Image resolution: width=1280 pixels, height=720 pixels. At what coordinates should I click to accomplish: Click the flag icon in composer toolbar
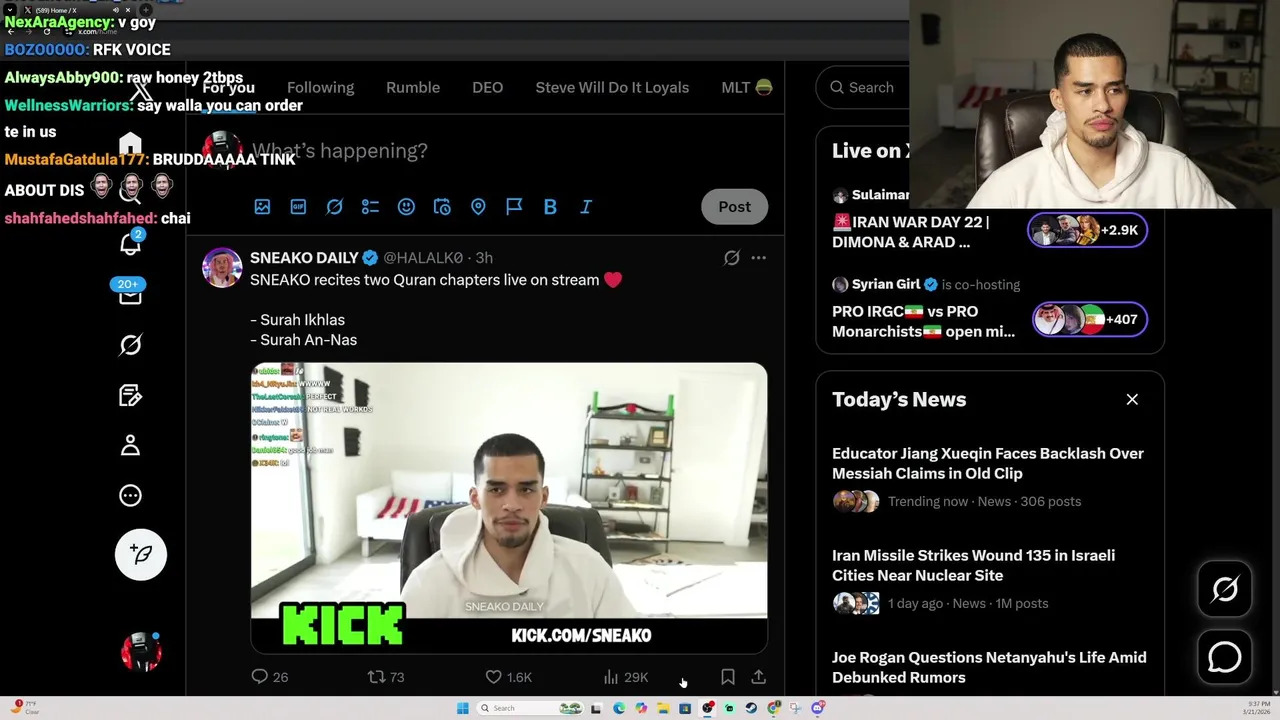tap(514, 206)
